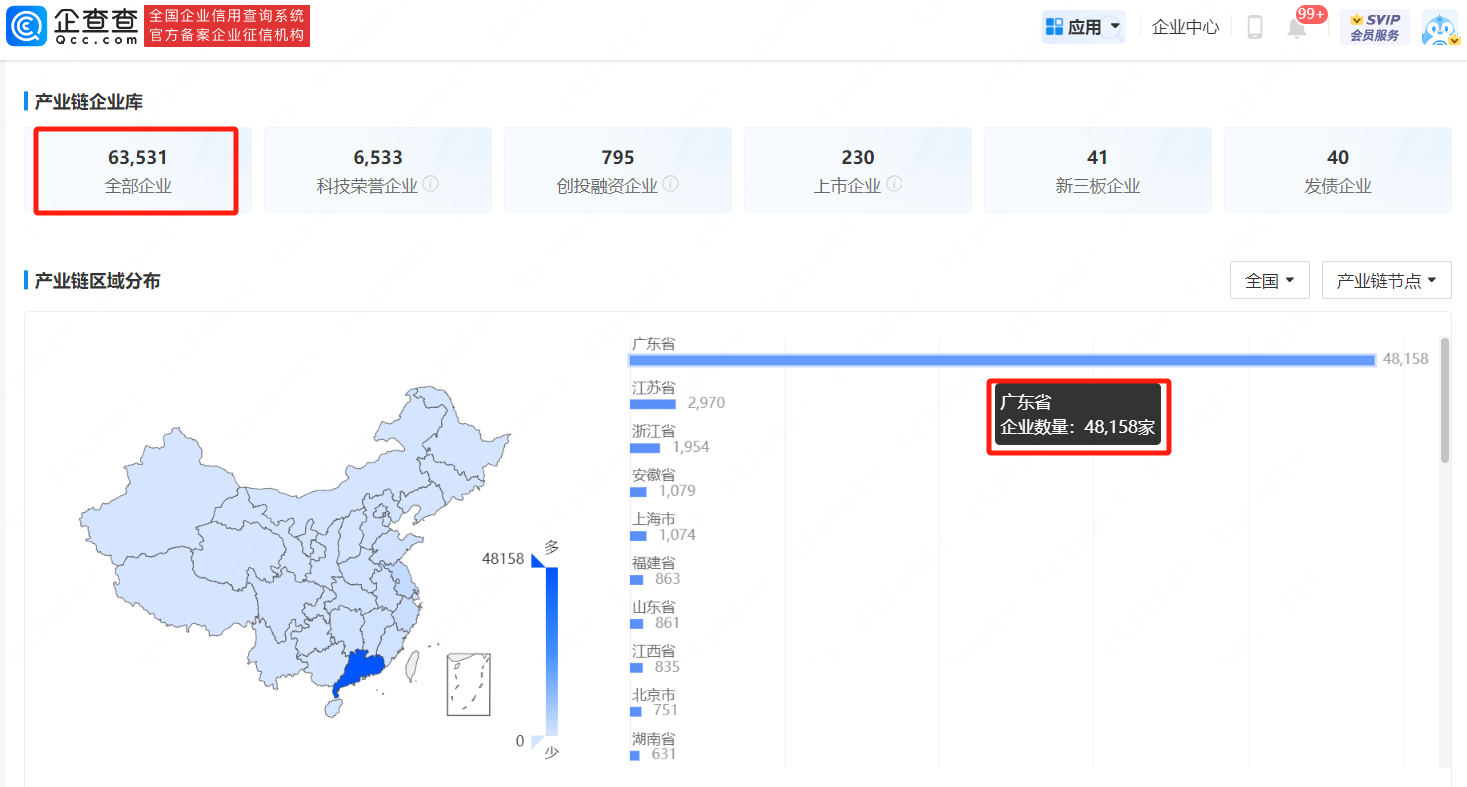This screenshot has width=1467, height=787.
Task: Click the SVIP member service icon
Action: pyautogui.click(x=1374, y=27)
